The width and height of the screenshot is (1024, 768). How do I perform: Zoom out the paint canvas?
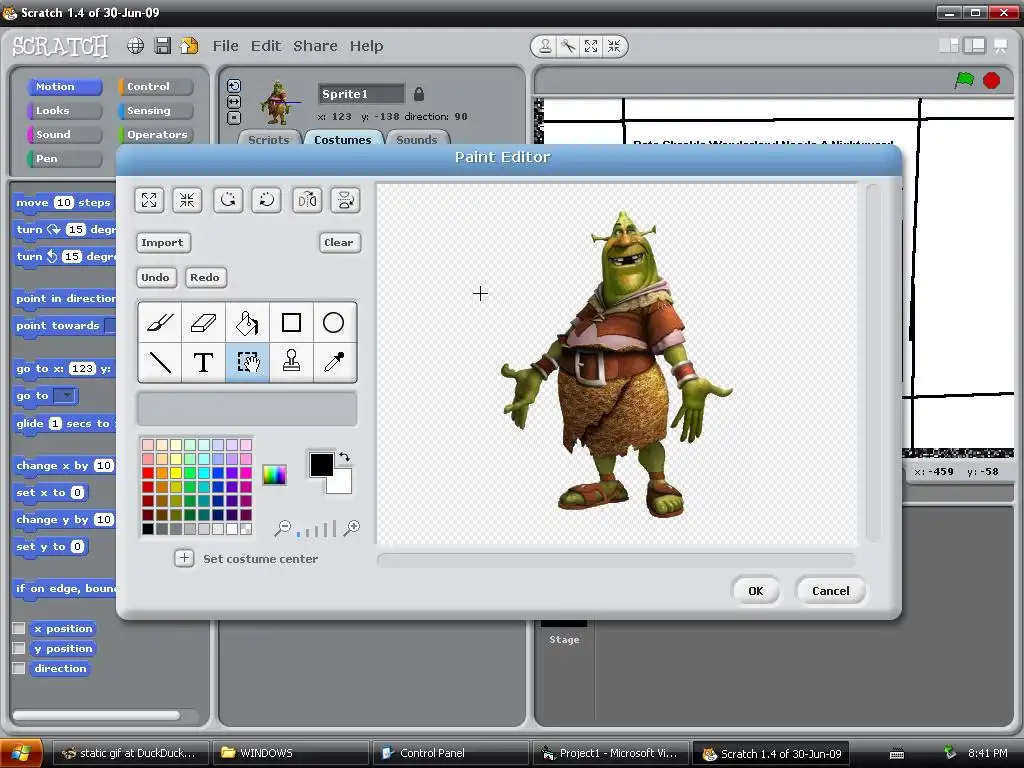tap(282, 528)
